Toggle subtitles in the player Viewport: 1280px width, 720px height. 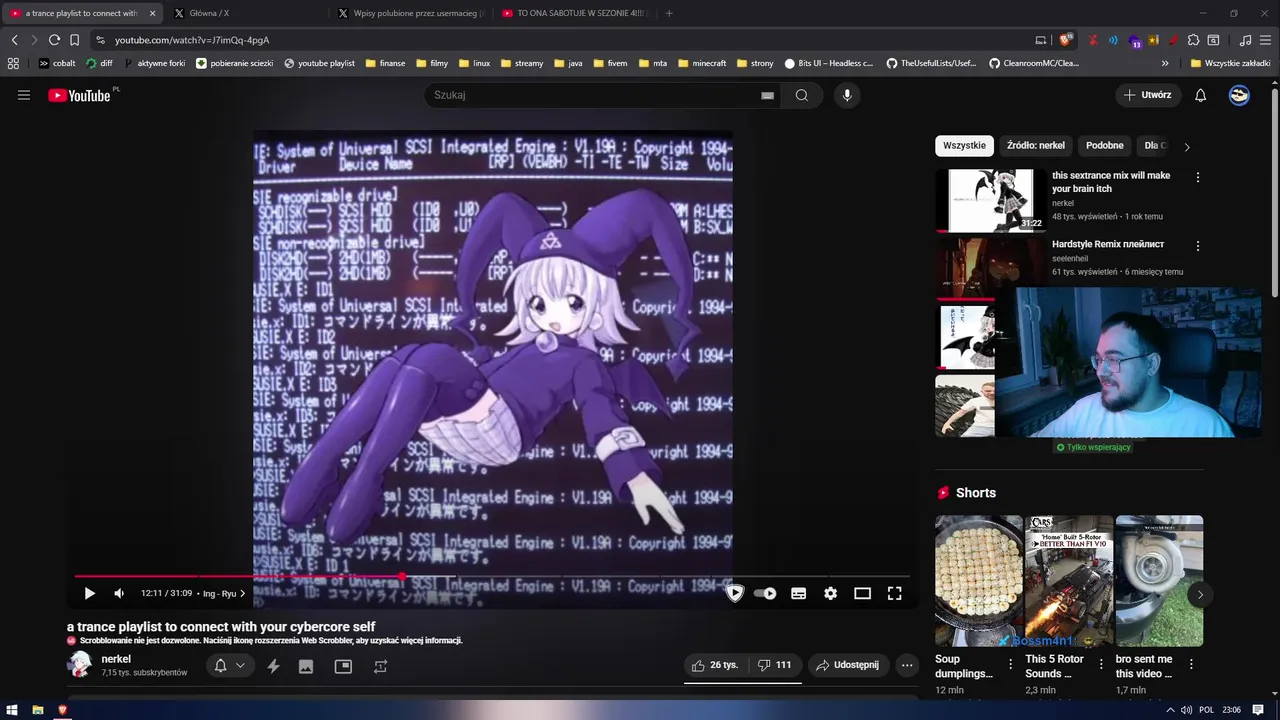(798, 593)
